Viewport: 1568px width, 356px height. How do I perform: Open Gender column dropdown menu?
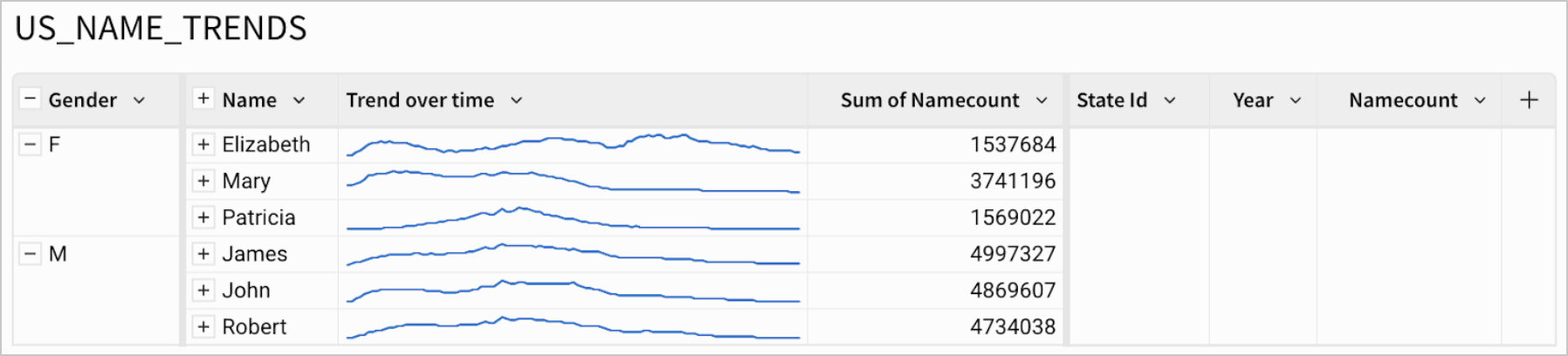(139, 100)
